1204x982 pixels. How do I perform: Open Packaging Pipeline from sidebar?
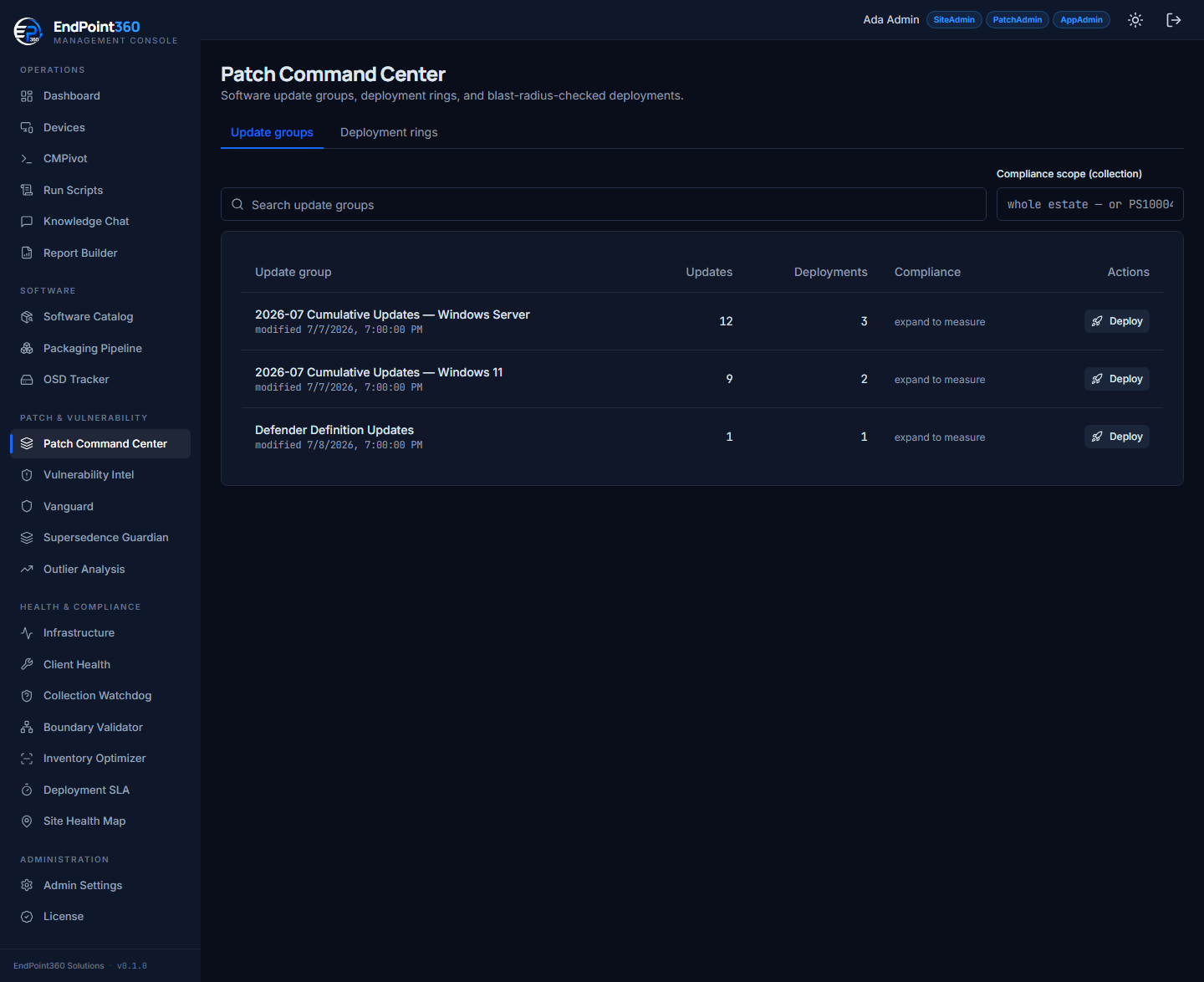coord(100,349)
